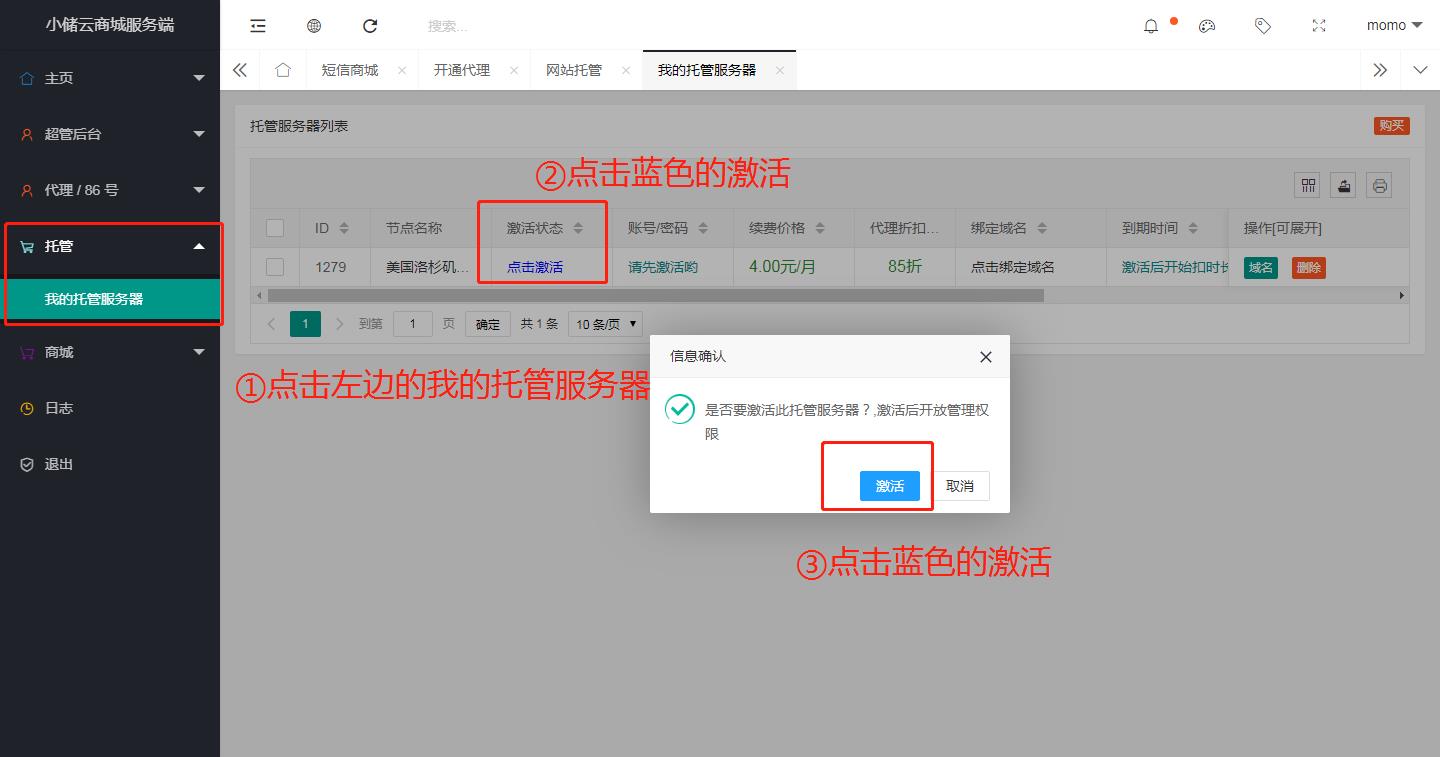Open the tab operations dropdown arrow
This screenshot has height=757, width=1440.
[x=1420, y=70]
